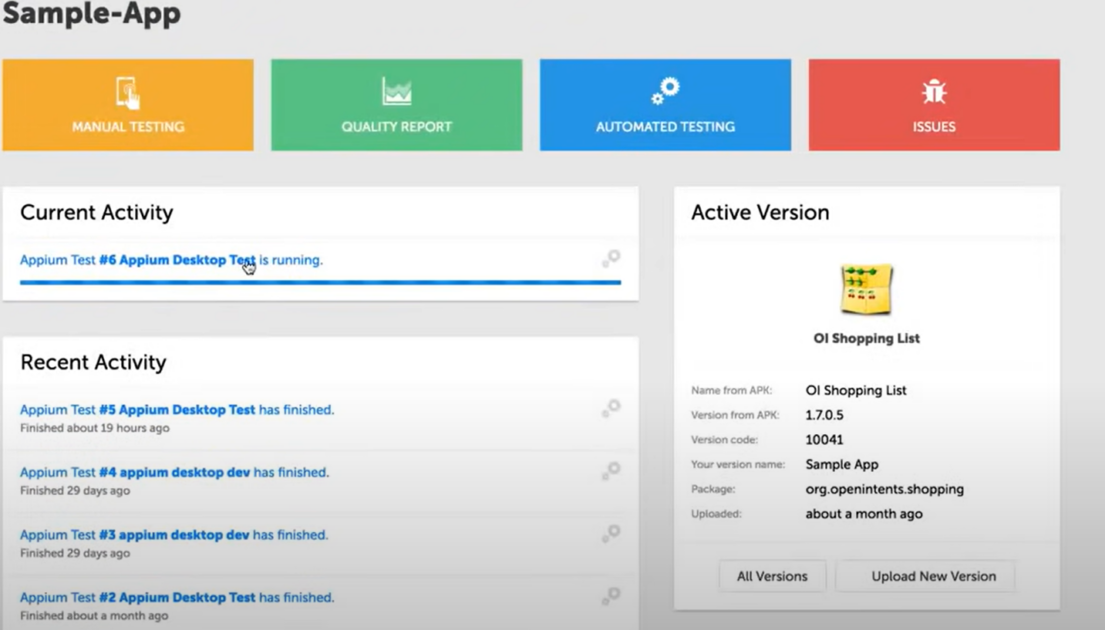
Task: Open finished test #2 Appium Desktop Test
Action: click(x=177, y=597)
